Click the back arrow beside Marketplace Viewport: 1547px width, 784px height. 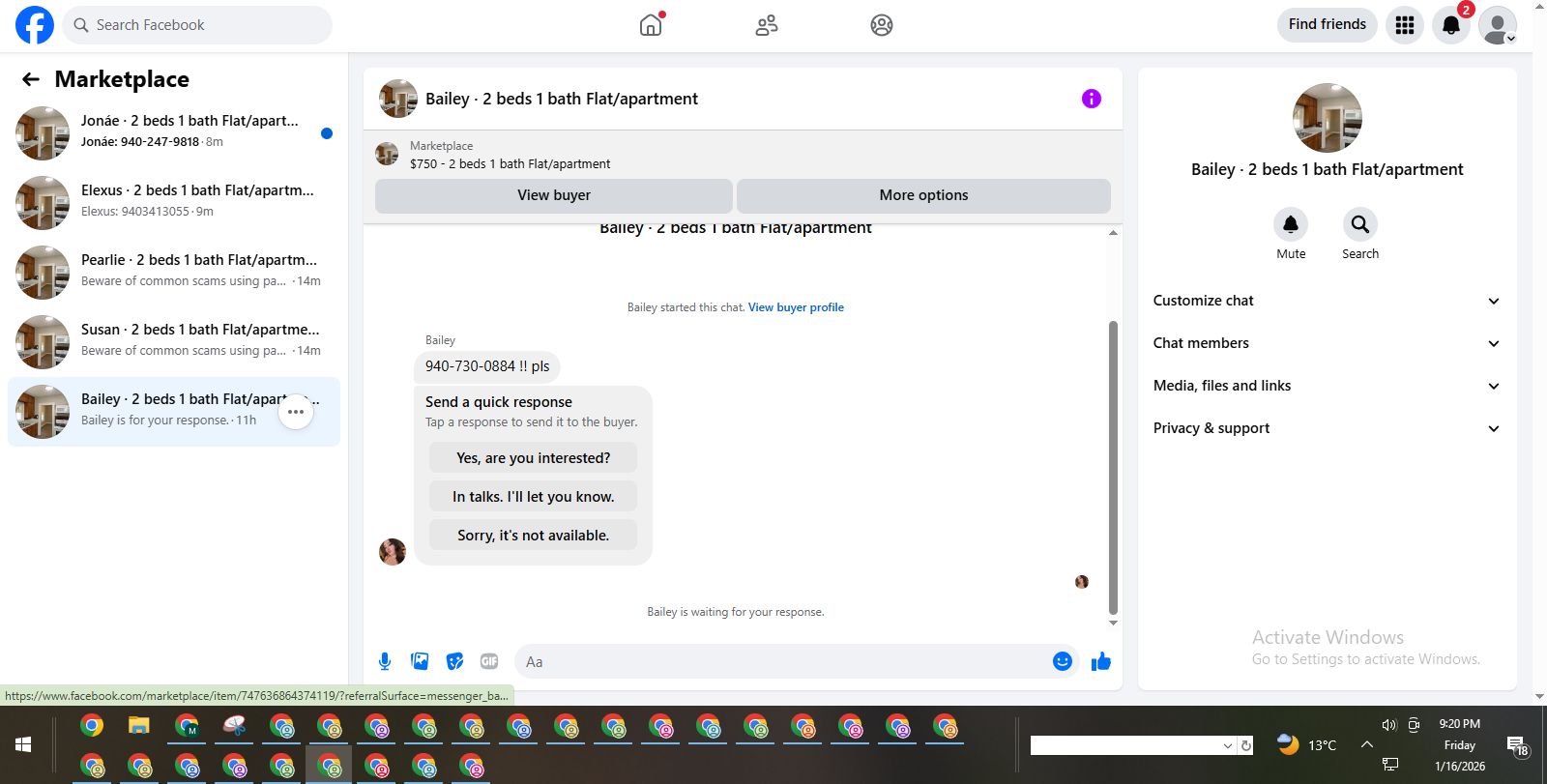31,79
